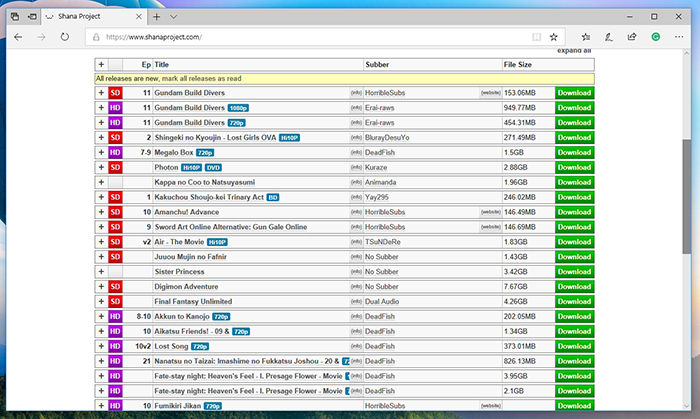Click the SD badge on Amanchu! Advance row
The height and width of the screenshot is (419, 700).
(115, 212)
